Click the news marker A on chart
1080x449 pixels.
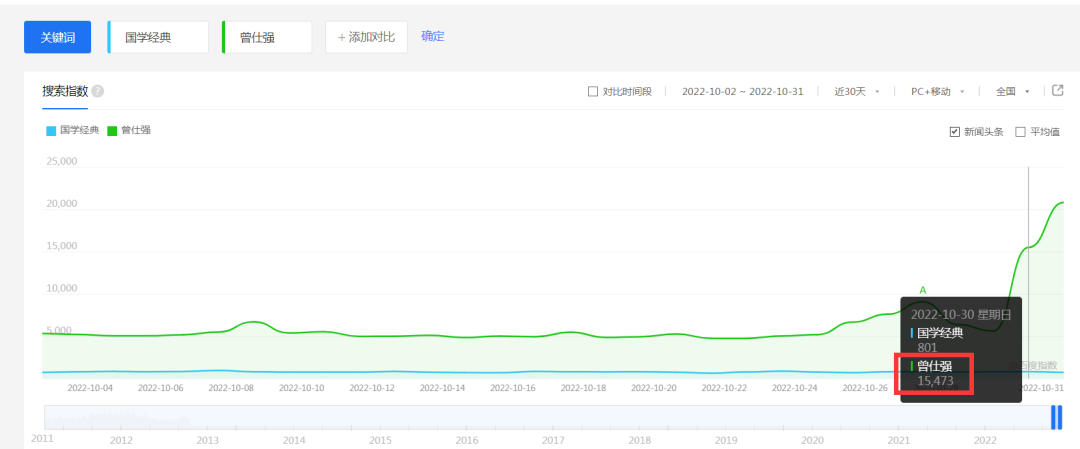pyautogui.click(x=923, y=289)
